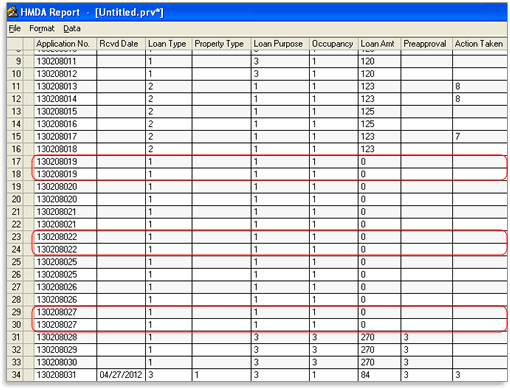Select the Application No. column header
This screenshot has width=510, height=390.
click(x=65, y=44)
